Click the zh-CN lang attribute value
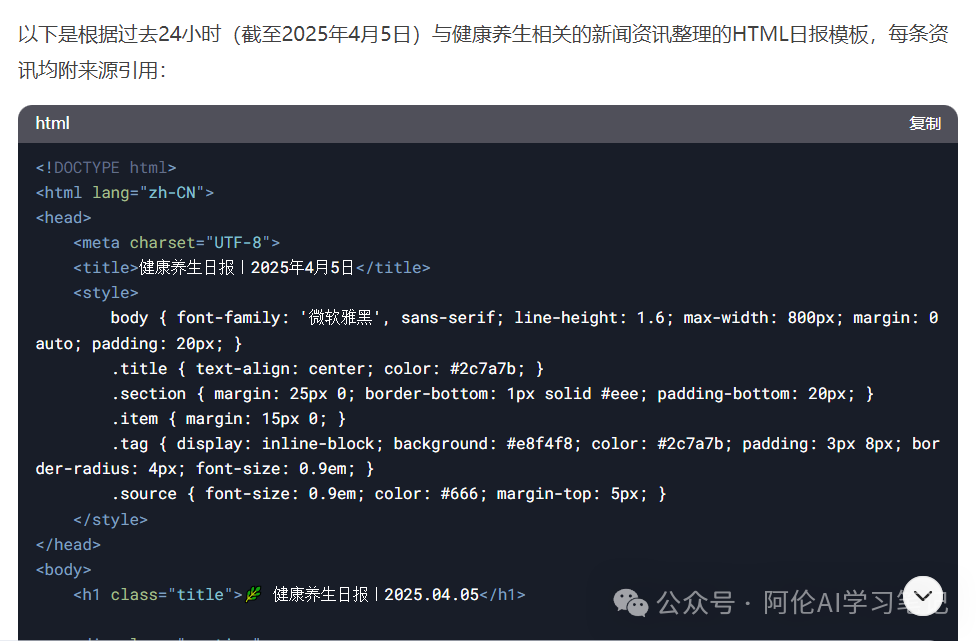This screenshot has width=979, height=641. point(172,193)
